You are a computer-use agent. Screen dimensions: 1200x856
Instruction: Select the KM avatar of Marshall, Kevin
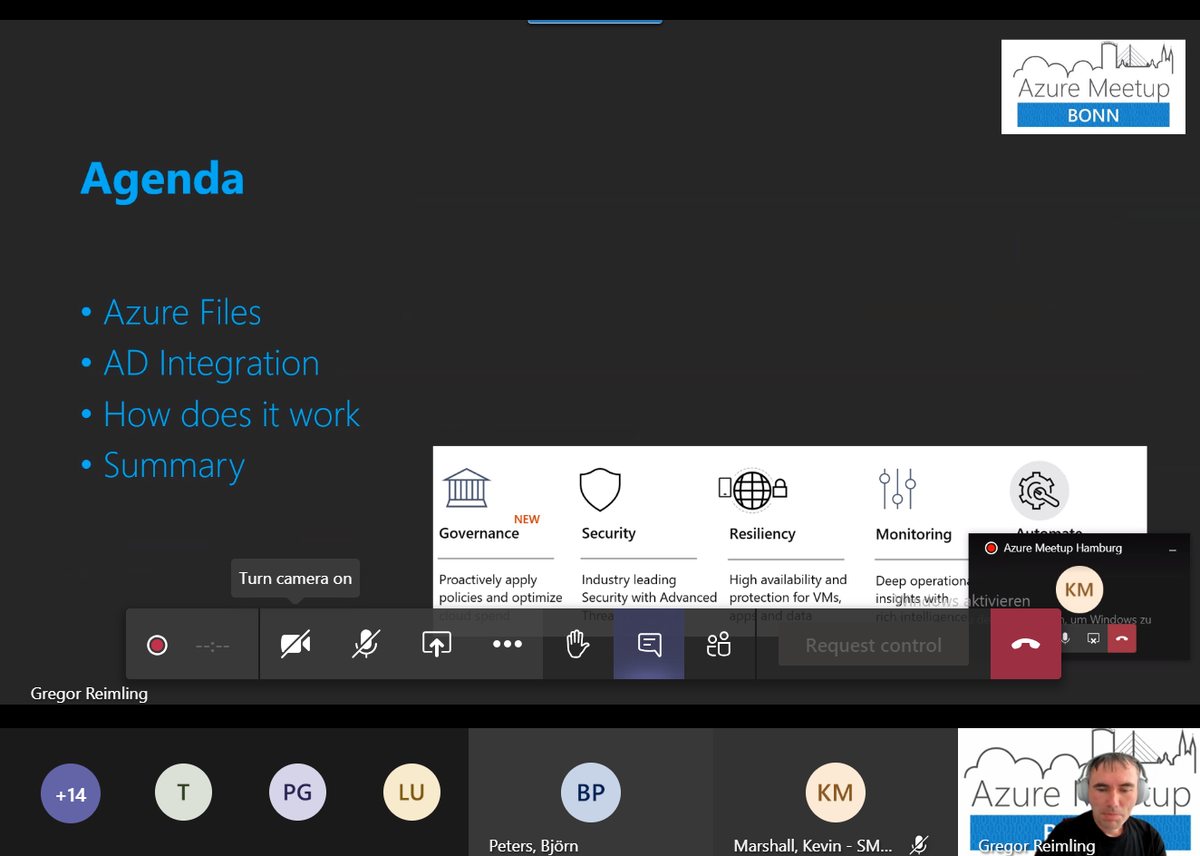835,792
